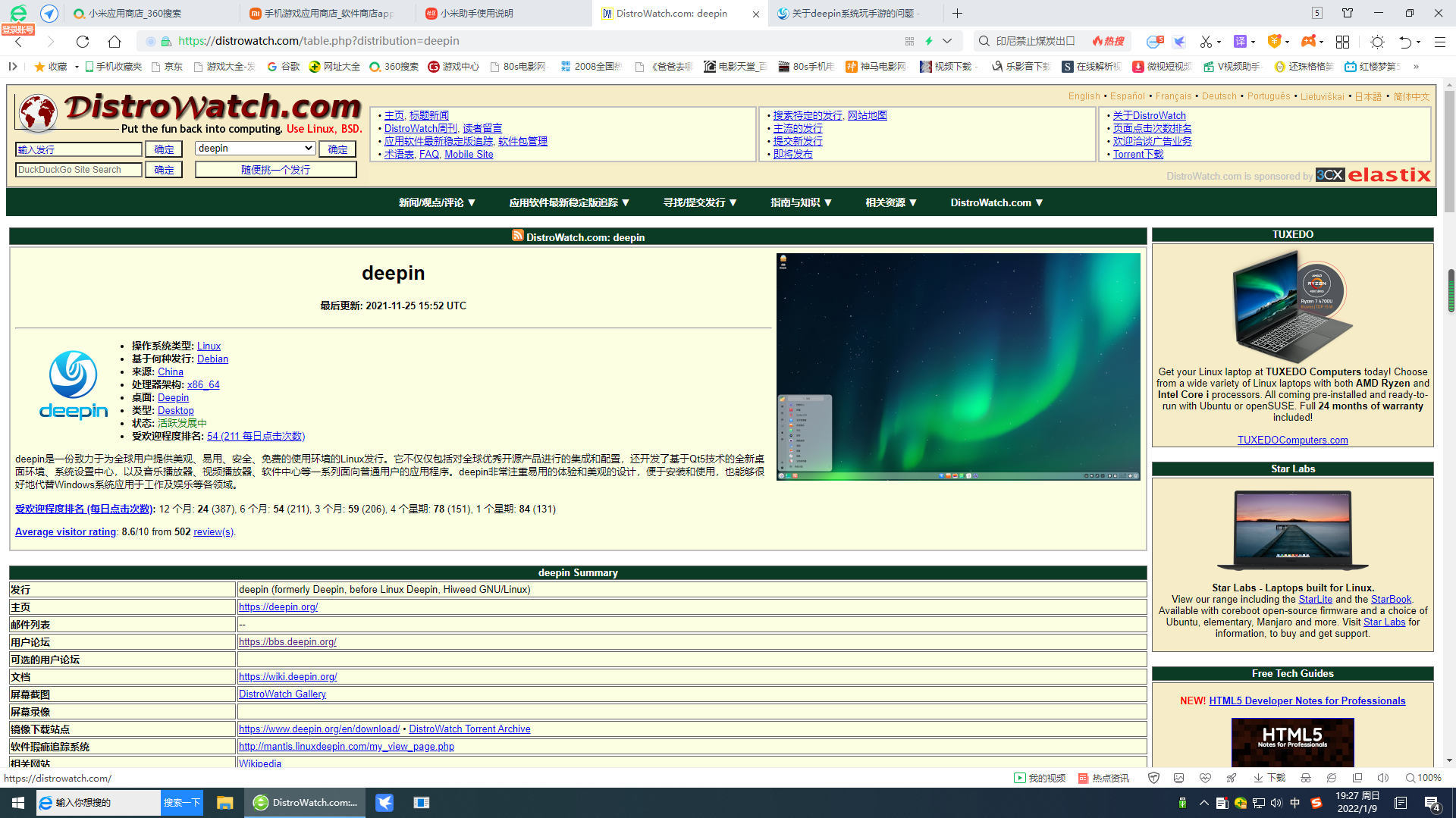This screenshot has width=1456, height=818.
Task: Go back to the previous page
Action: 20,41
